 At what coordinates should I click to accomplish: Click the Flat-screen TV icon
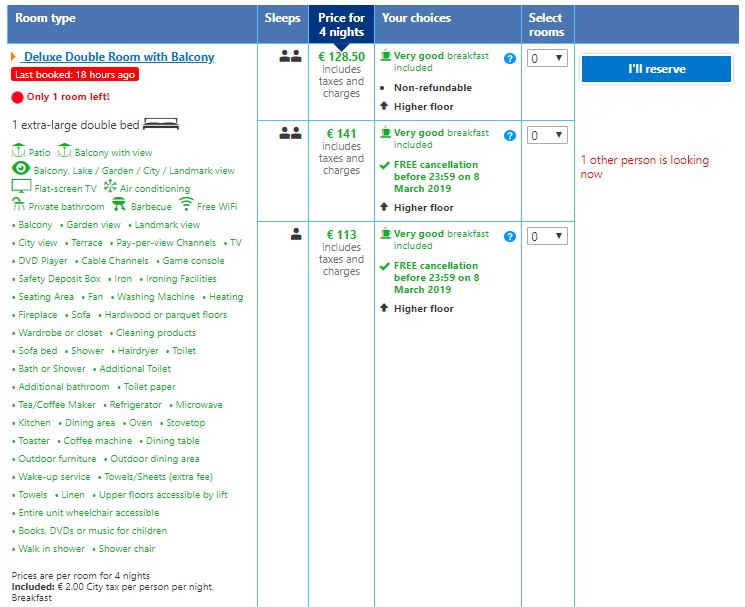click(x=20, y=187)
